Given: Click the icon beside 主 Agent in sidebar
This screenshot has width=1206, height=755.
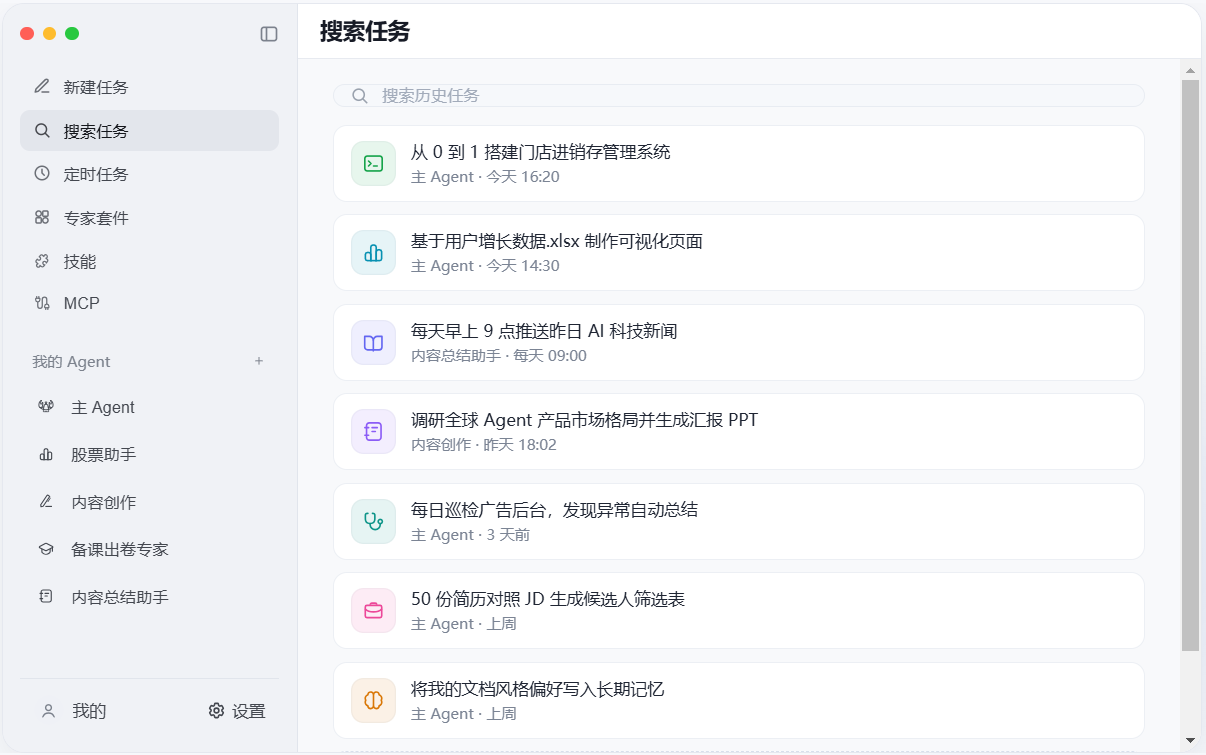Looking at the screenshot, I should pos(46,407).
